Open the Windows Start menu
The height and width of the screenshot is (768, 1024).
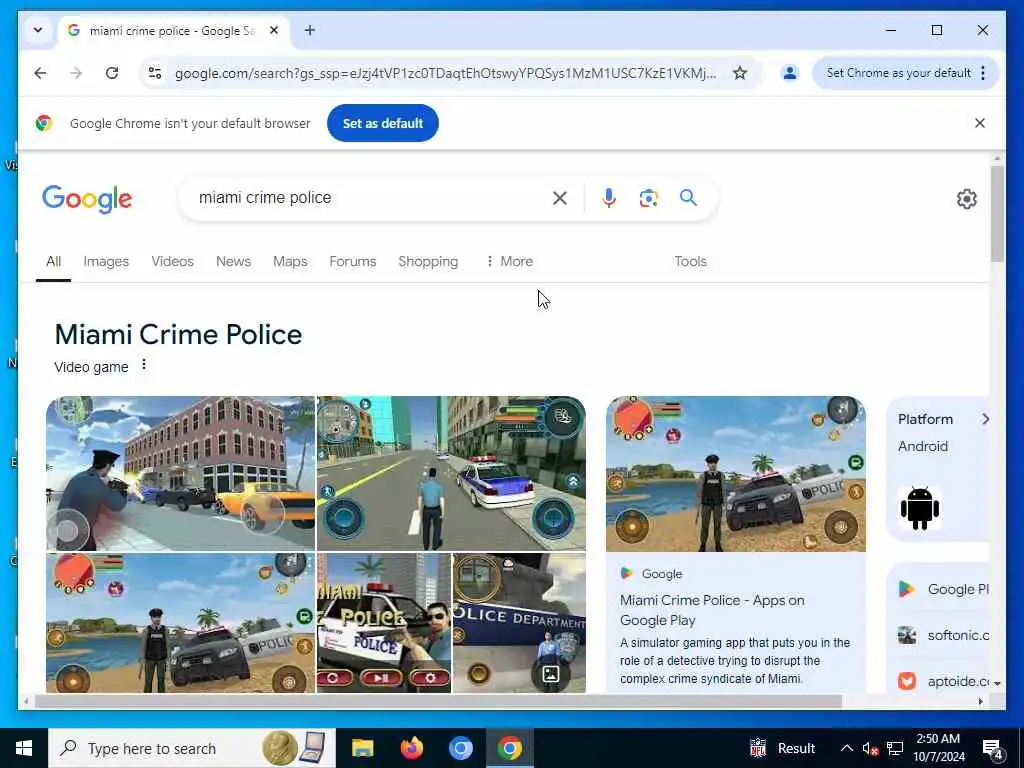click(24, 748)
